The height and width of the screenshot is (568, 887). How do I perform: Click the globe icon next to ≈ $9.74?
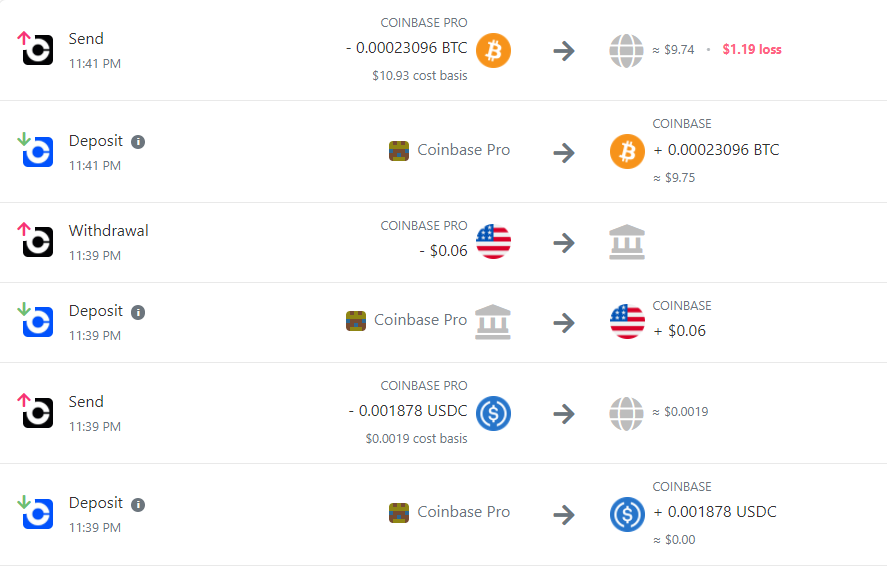(x=626, y=51)
